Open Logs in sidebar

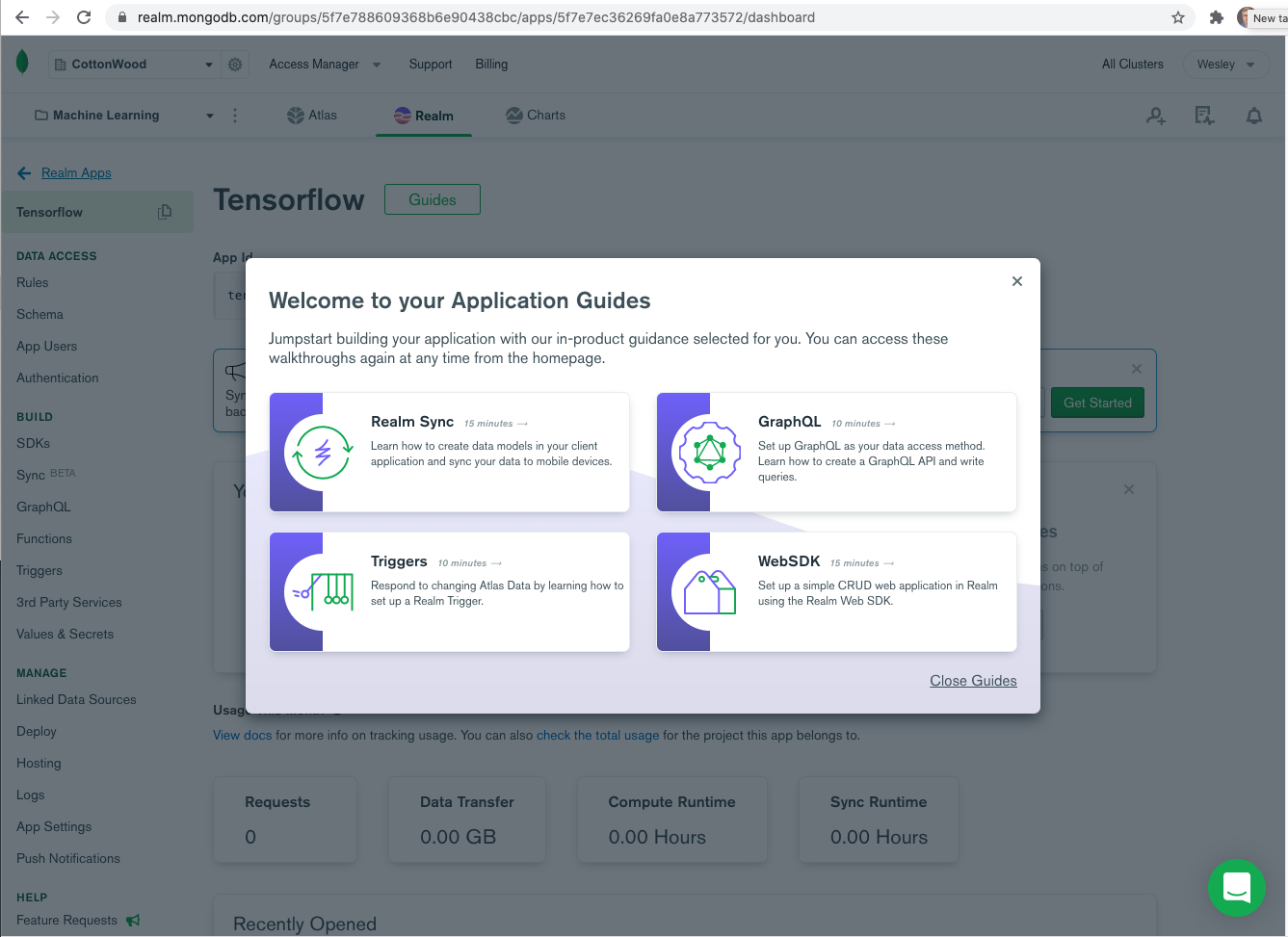point(31,795)
